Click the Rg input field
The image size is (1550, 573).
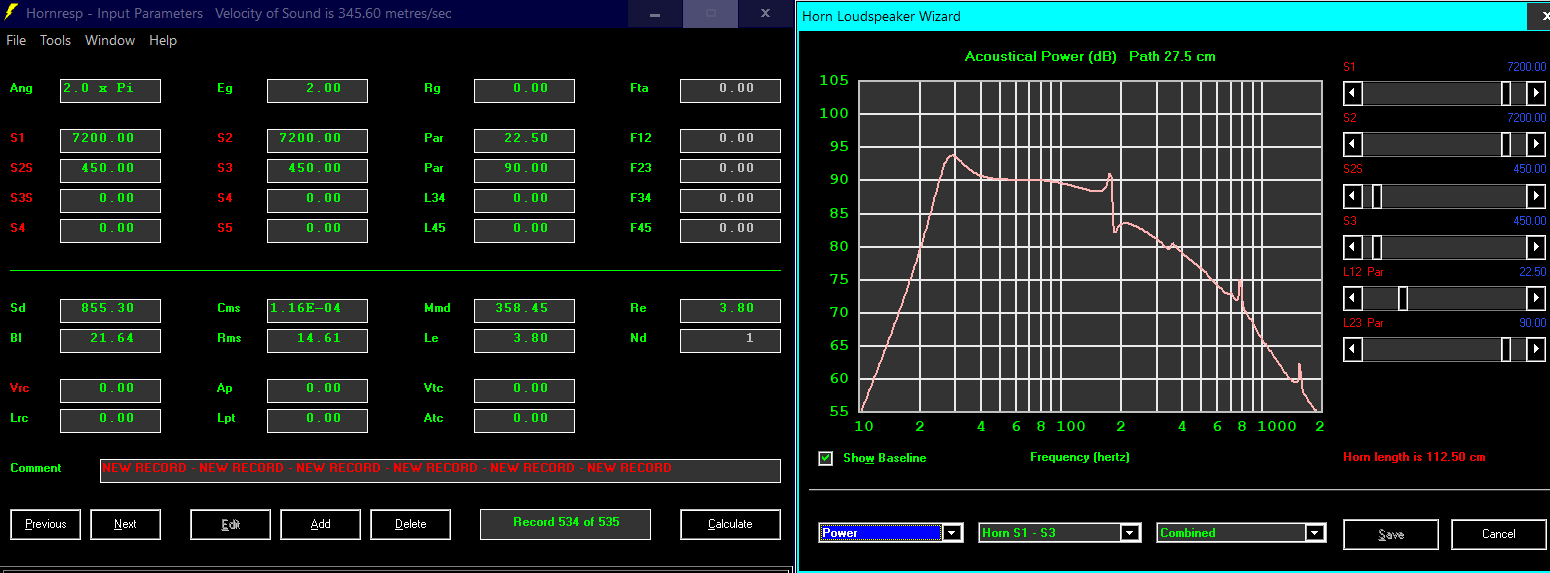pyautogui.click(x=524, y=90)
